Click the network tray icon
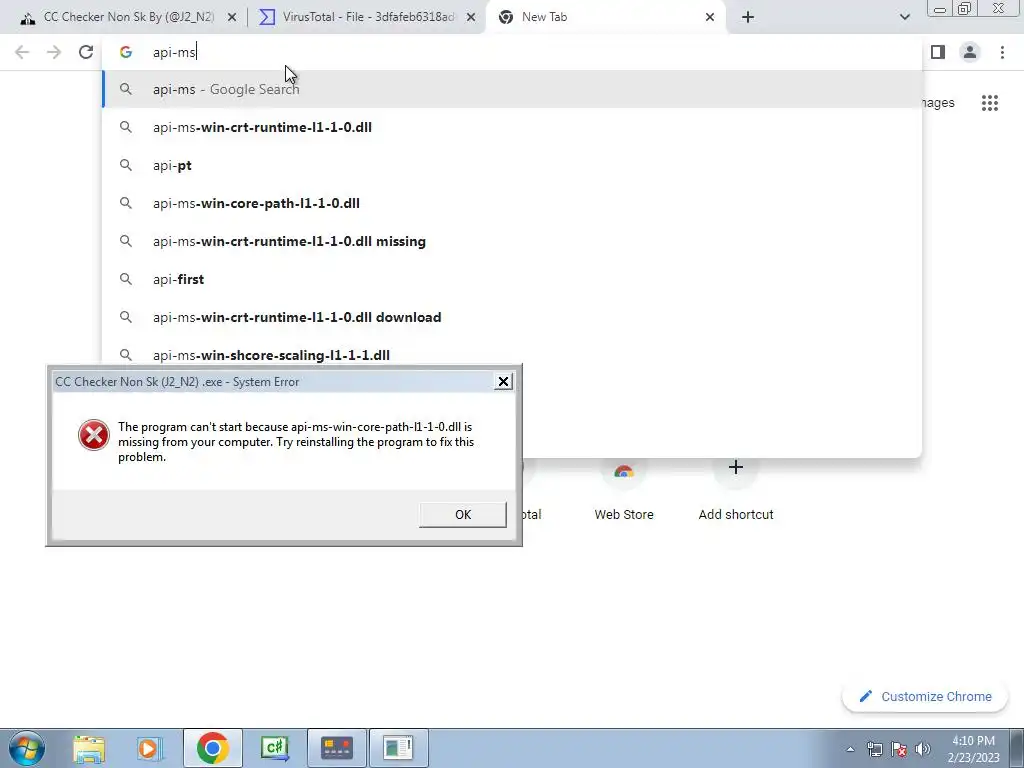Screen dimensions: 1024x768 874,749
